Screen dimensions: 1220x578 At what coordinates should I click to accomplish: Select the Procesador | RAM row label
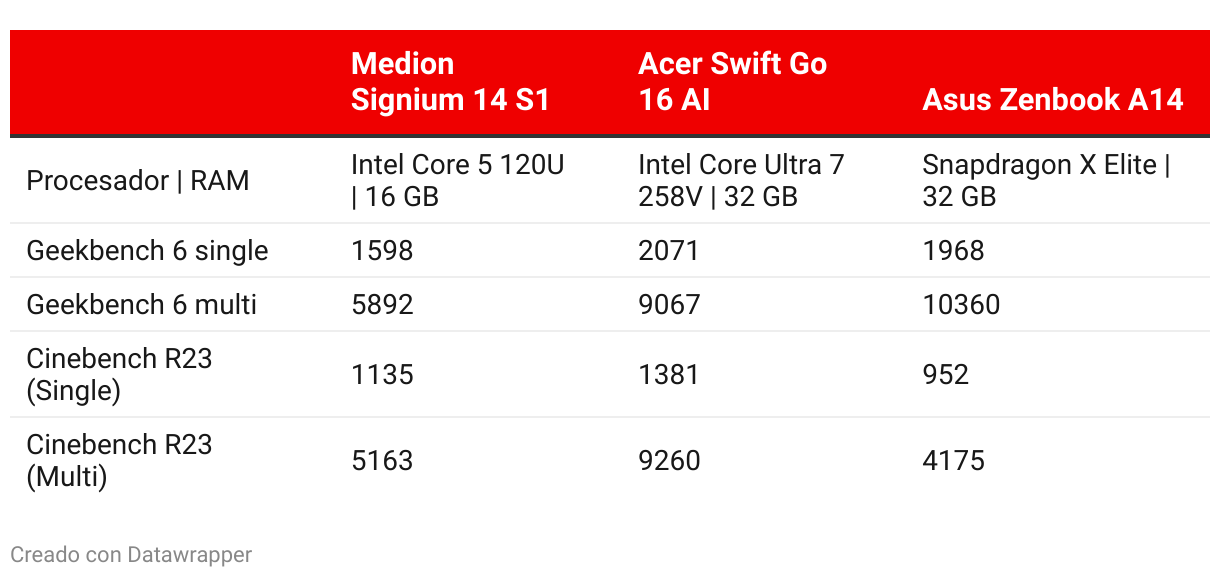coord(138,181)
